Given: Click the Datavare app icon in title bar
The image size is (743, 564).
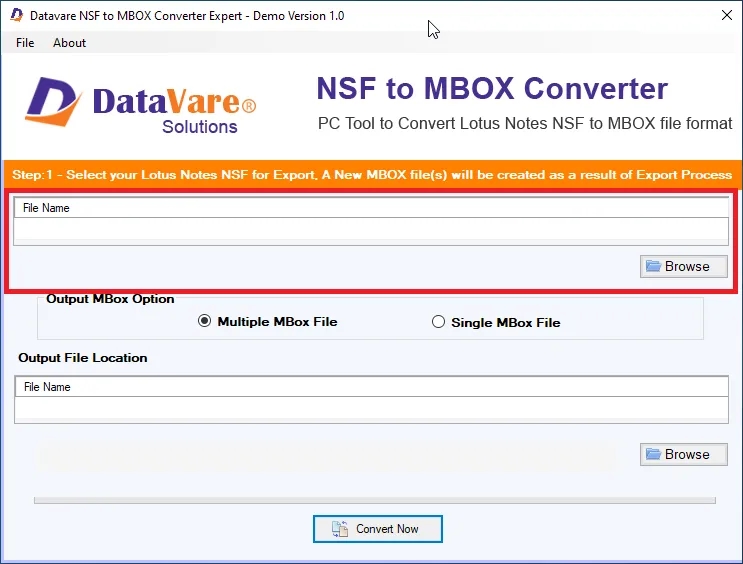Looking at the screenshot, I should pos(17,15).
